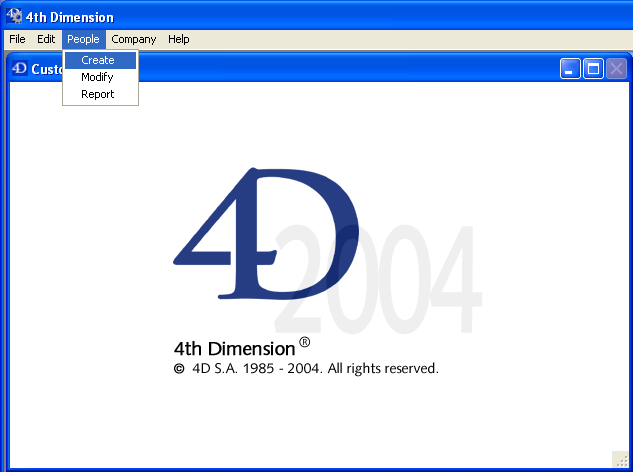The image size is (633, 472).
Task: Click the resize grip at bottom-right corner
Action: pyautogui.click(x=620, y=459)
